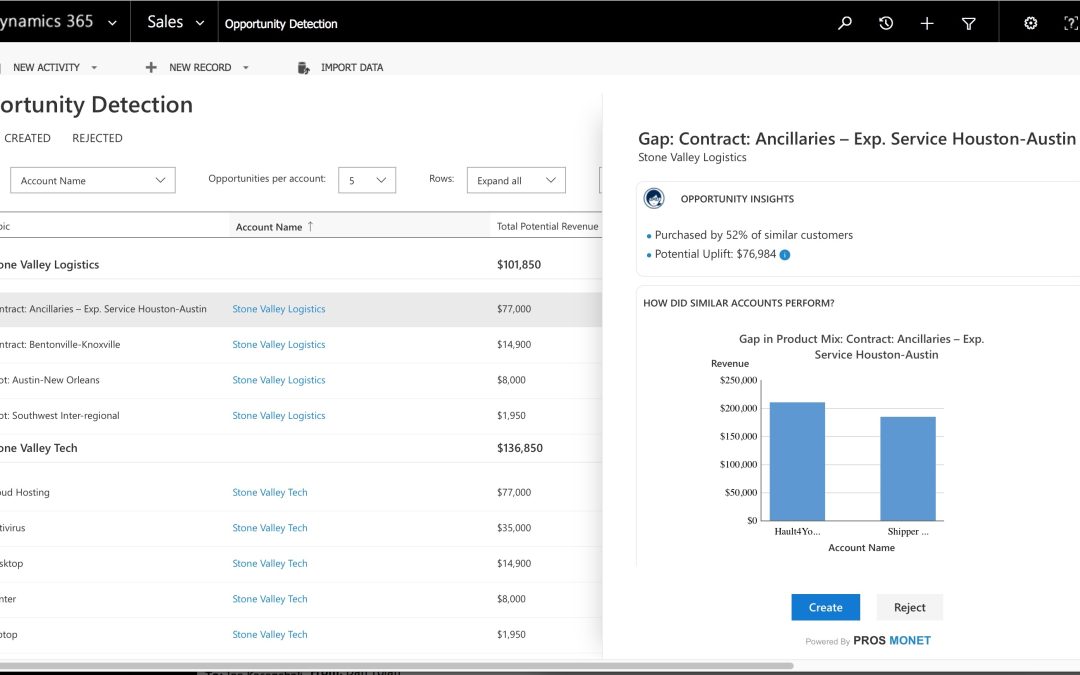The image size is (1080, 675).
Task: Click the Potential Uplift info icon
Action: click(x=785, y=255)
